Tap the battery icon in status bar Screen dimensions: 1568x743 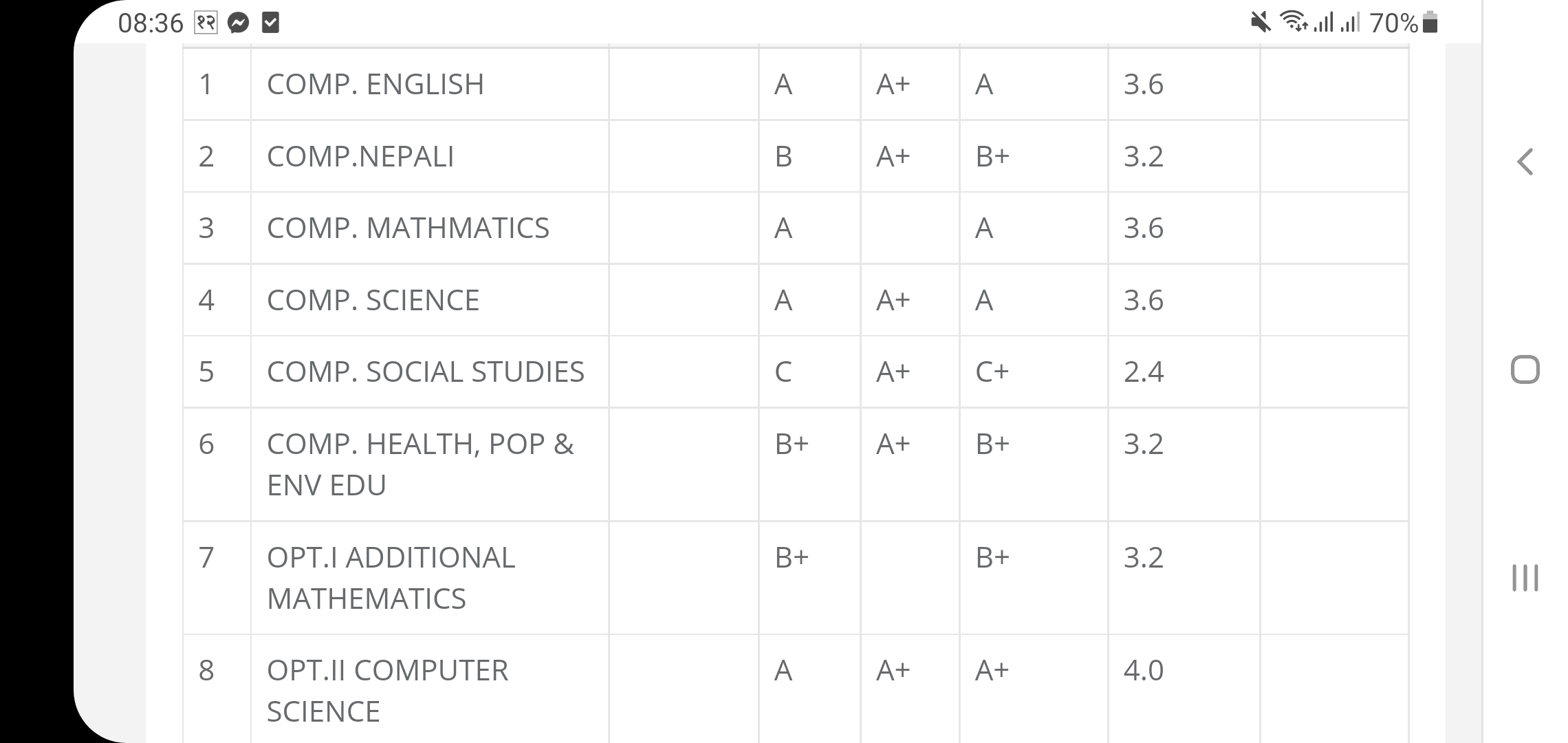click(1430, 23)
